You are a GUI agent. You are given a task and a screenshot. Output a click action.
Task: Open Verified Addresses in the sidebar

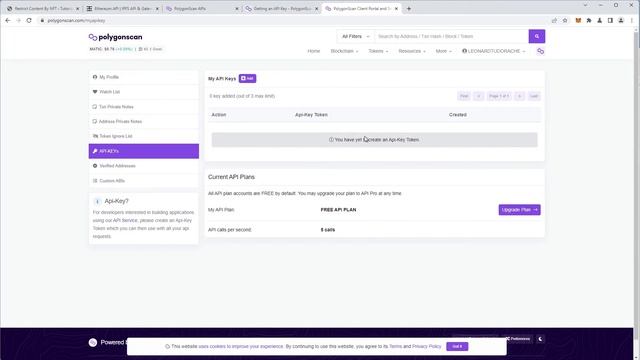pyautogui.click(x=144, y=166)
